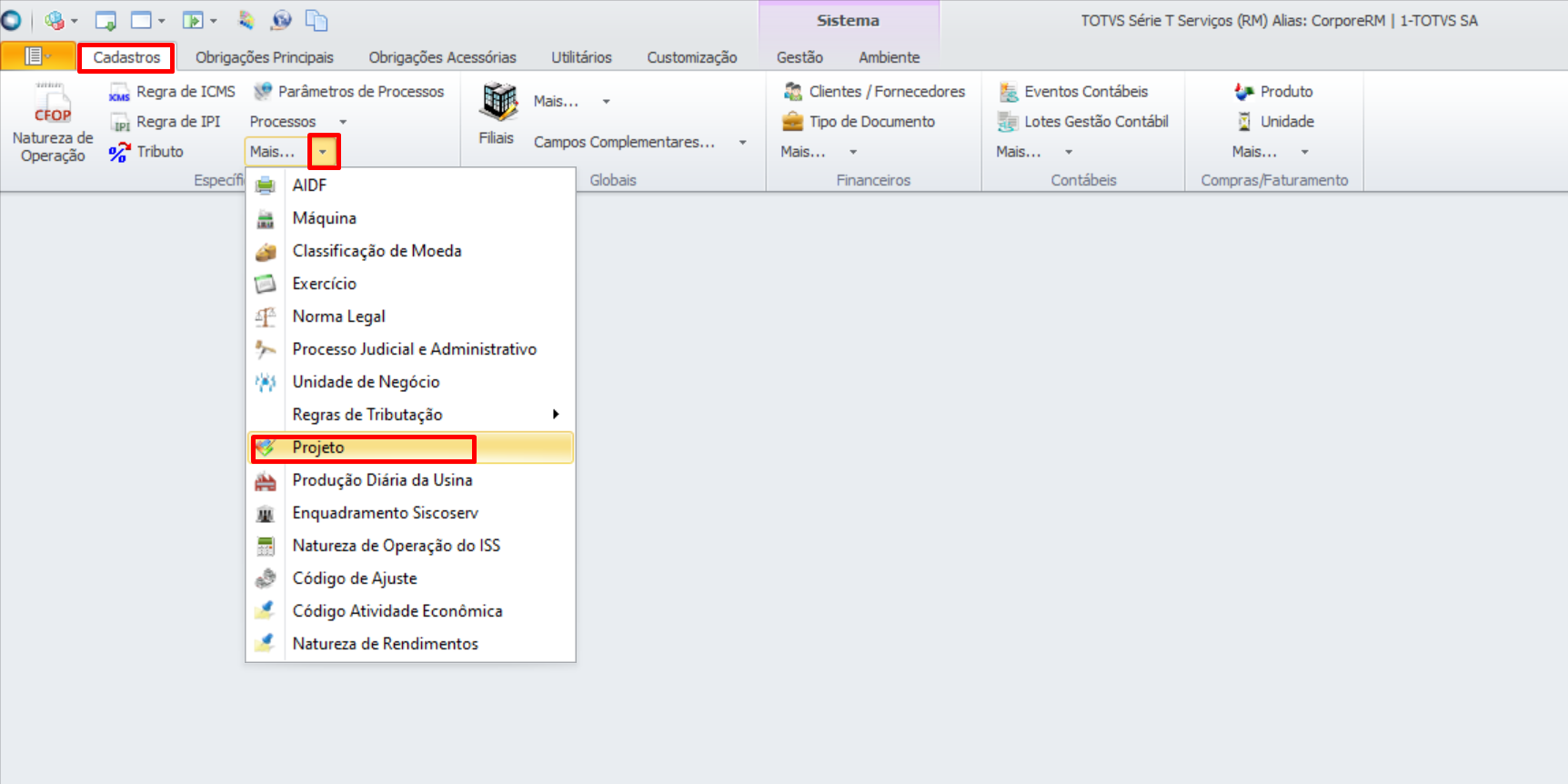Click the Regra de ICMS icon
The width and height of the screenshot is (1568, 784).
click(119, 92)
